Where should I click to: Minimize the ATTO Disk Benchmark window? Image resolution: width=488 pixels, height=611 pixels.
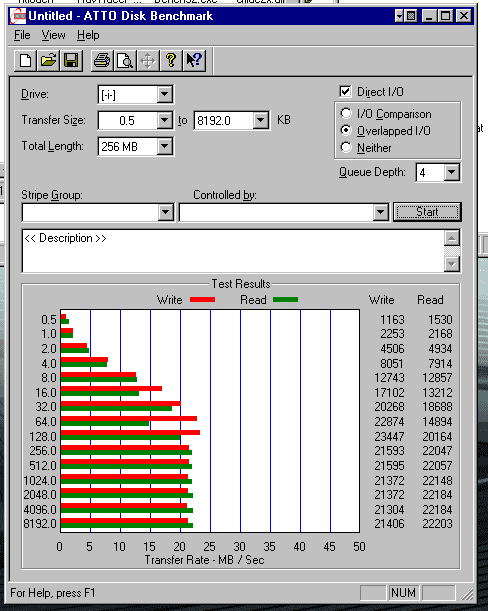[x=429, y=16]
